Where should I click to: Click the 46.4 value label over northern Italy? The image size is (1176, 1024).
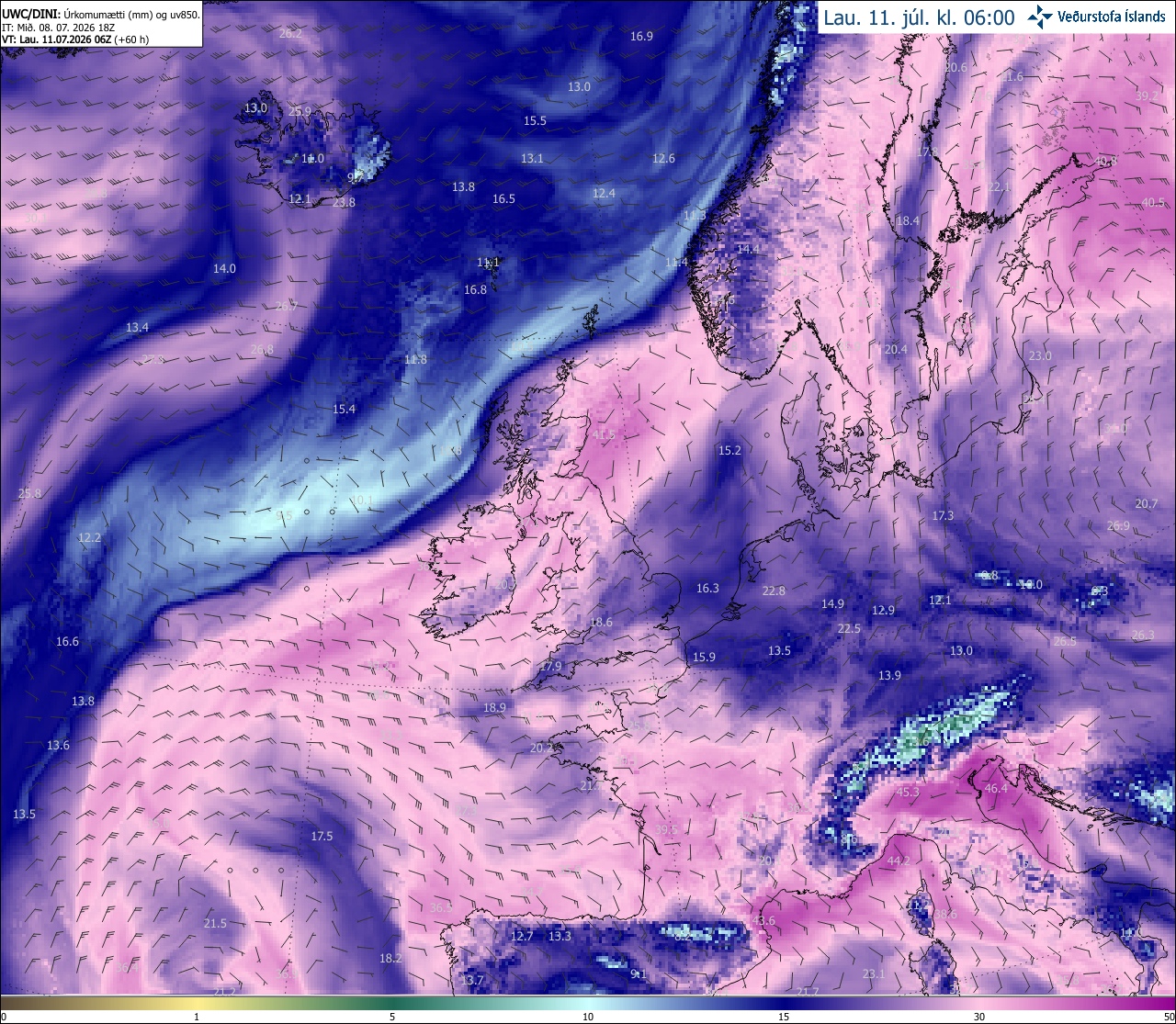tap(996, 789)
